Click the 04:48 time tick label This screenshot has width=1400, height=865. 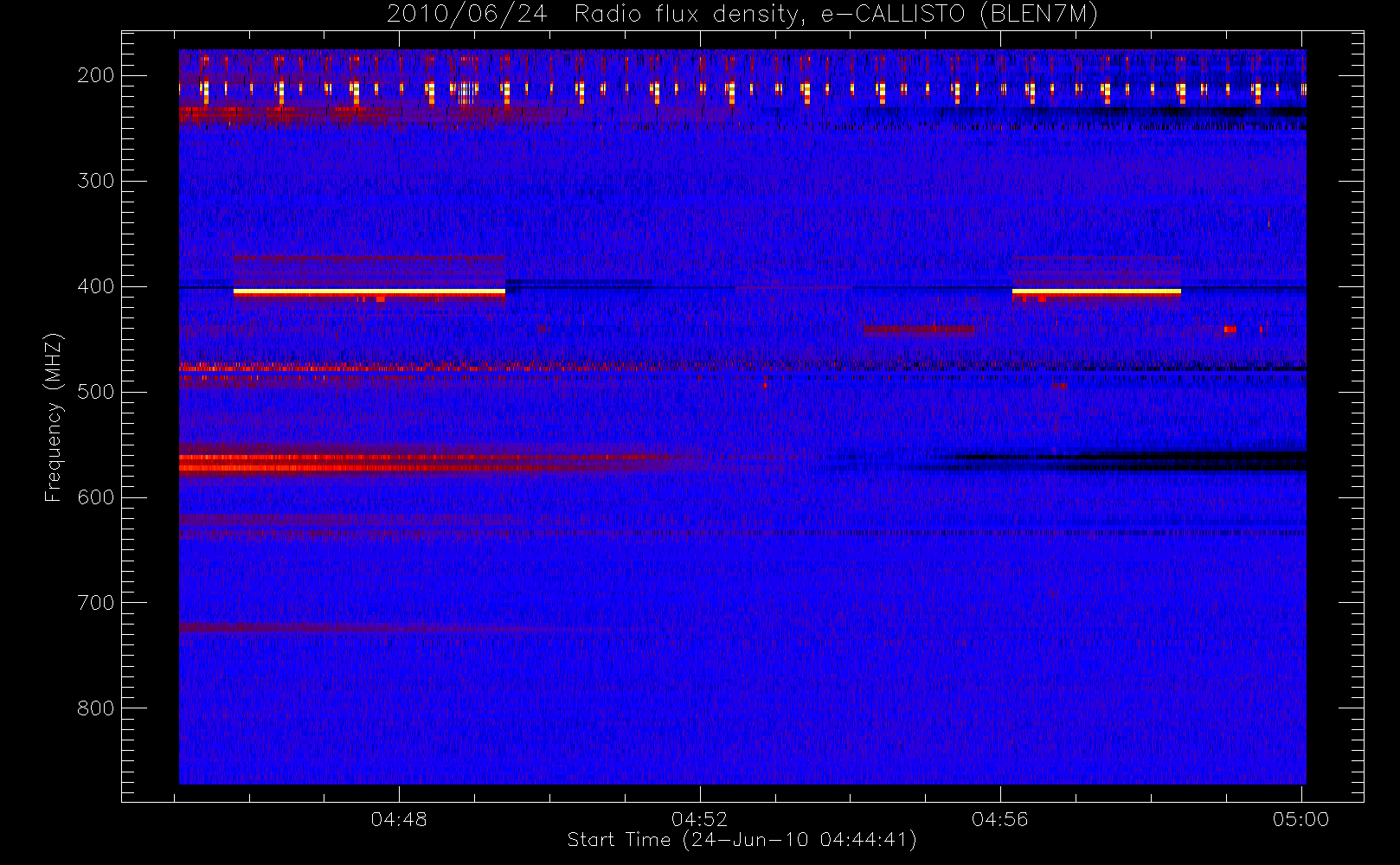click(399, 819)
